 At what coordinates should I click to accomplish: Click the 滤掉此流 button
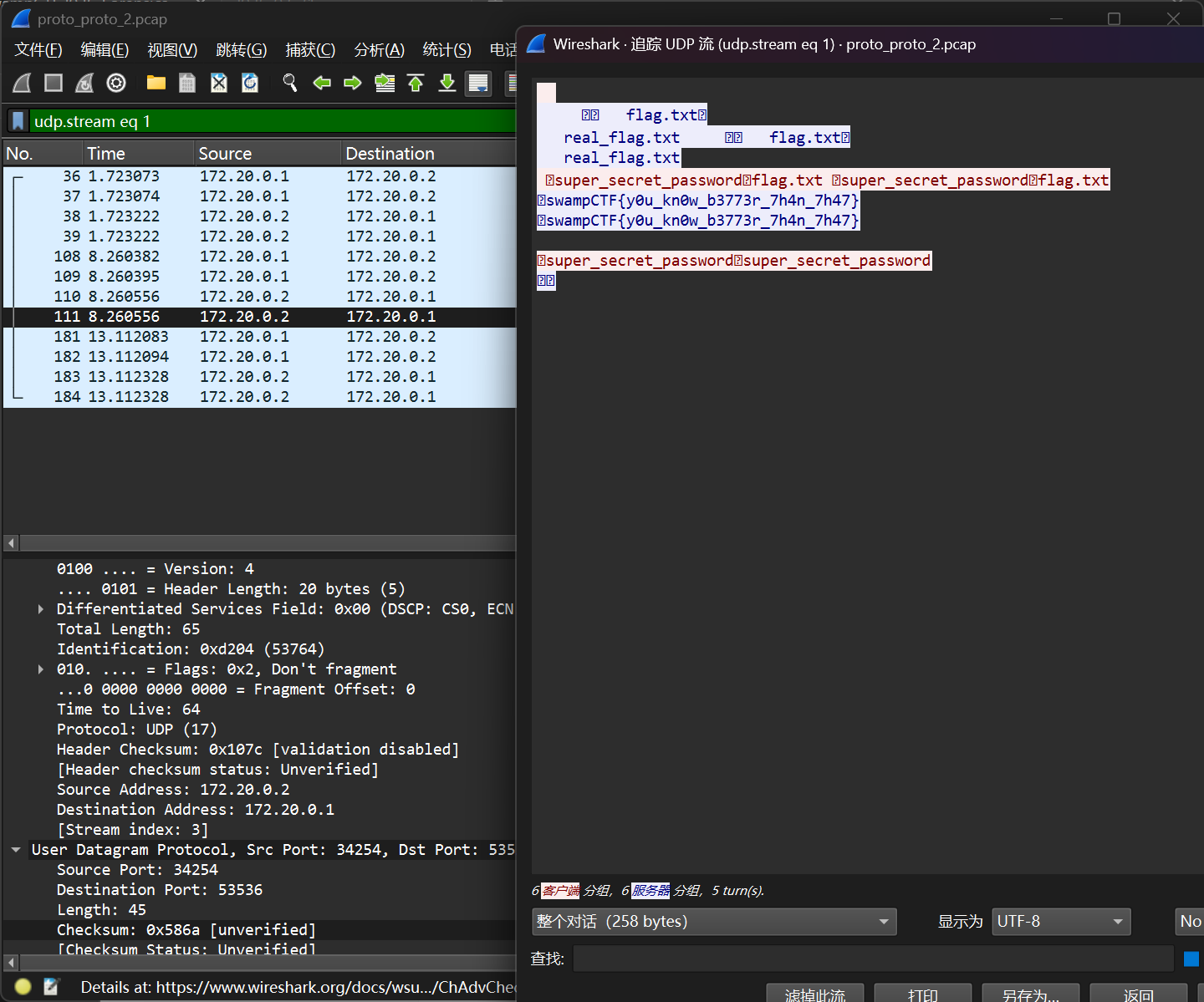815,994
